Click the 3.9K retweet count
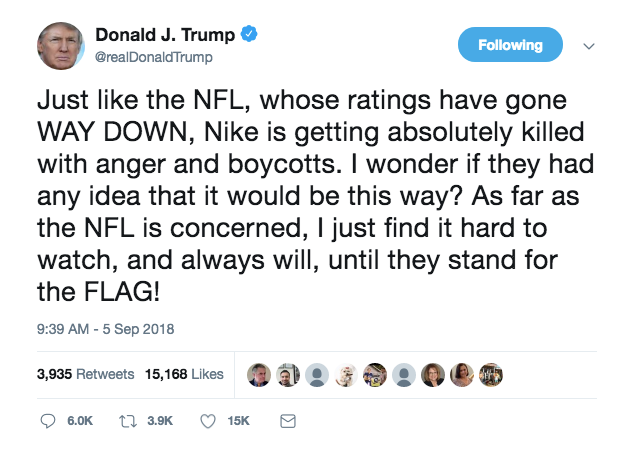Image resolution: width=632 pixels, height=450 pixels. click(x=161, y=422)
